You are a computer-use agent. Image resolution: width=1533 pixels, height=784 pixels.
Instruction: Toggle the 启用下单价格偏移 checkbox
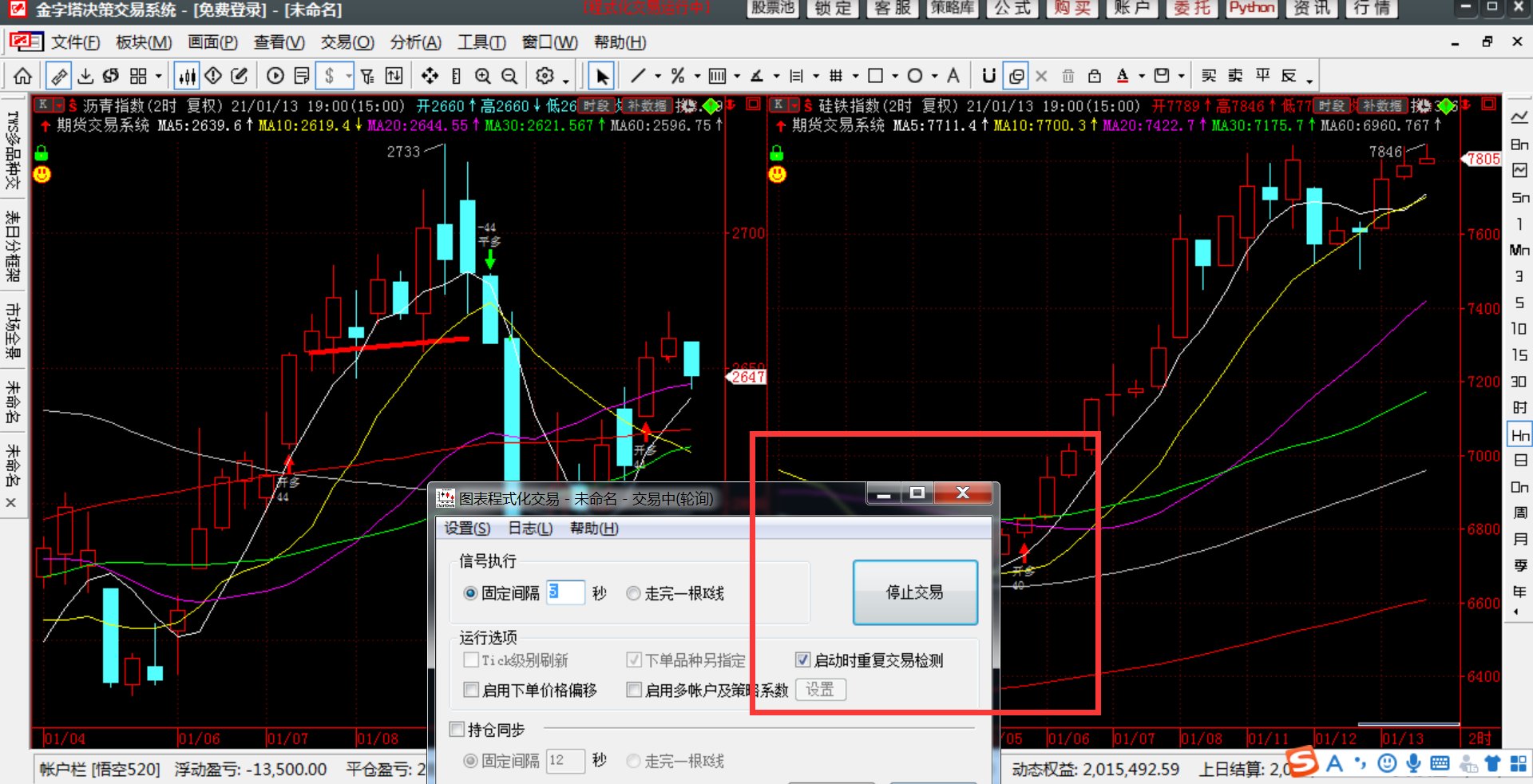tap(471, 690)
